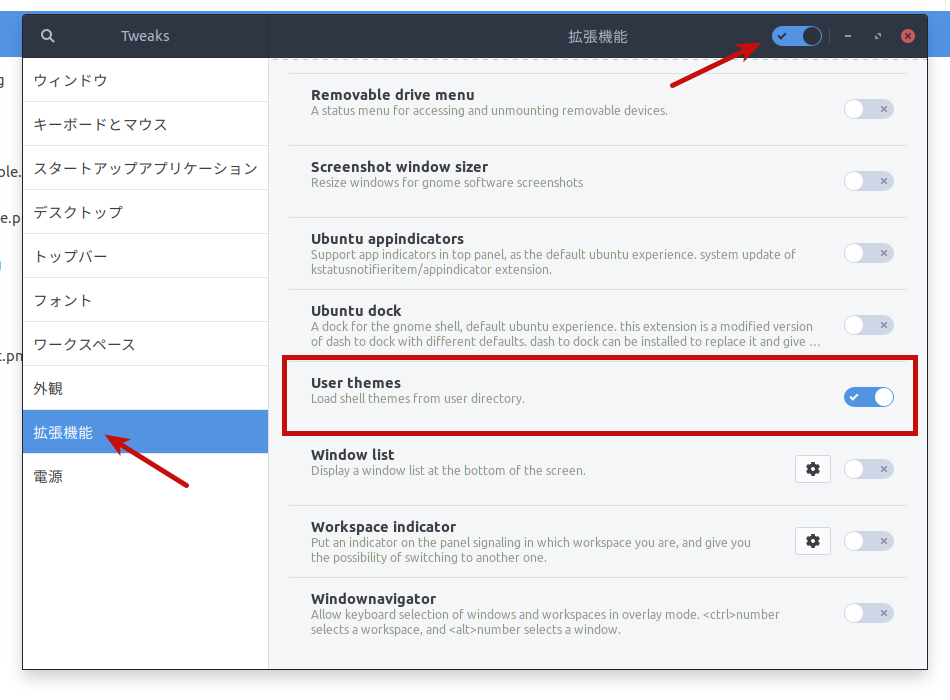Select デスクトップ in the sidebar
This screenshot has height=700, width=950.
(145, 212)
